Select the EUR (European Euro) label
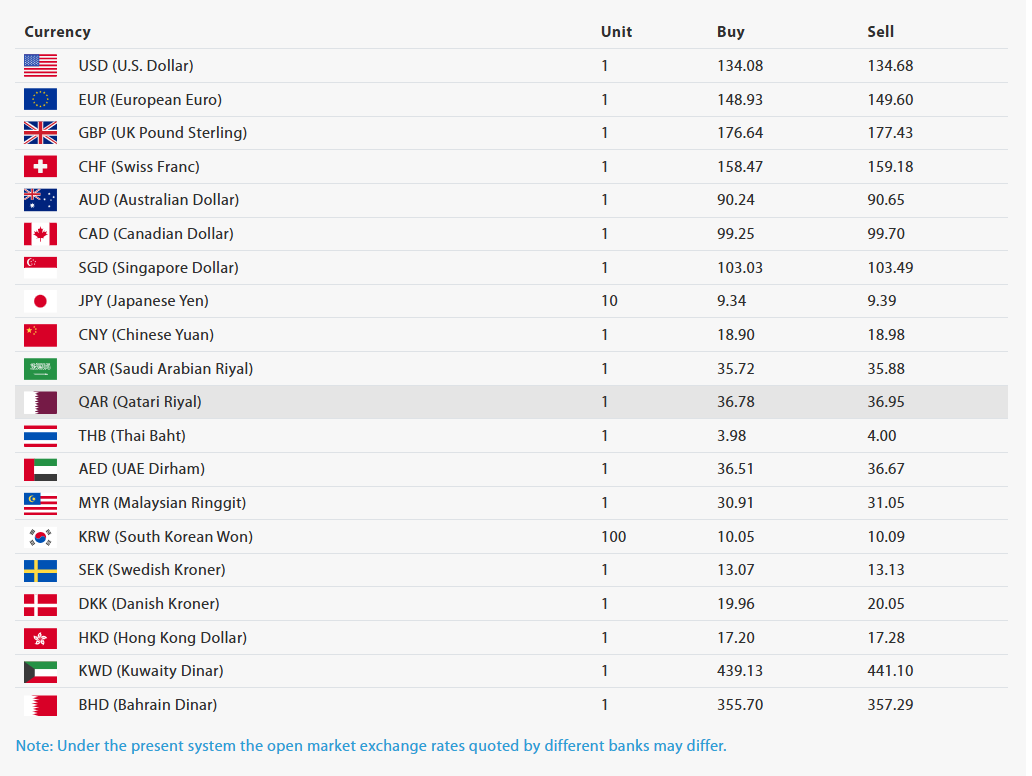The width and height of the screenshot is (1032, 776). pos(150,99)
